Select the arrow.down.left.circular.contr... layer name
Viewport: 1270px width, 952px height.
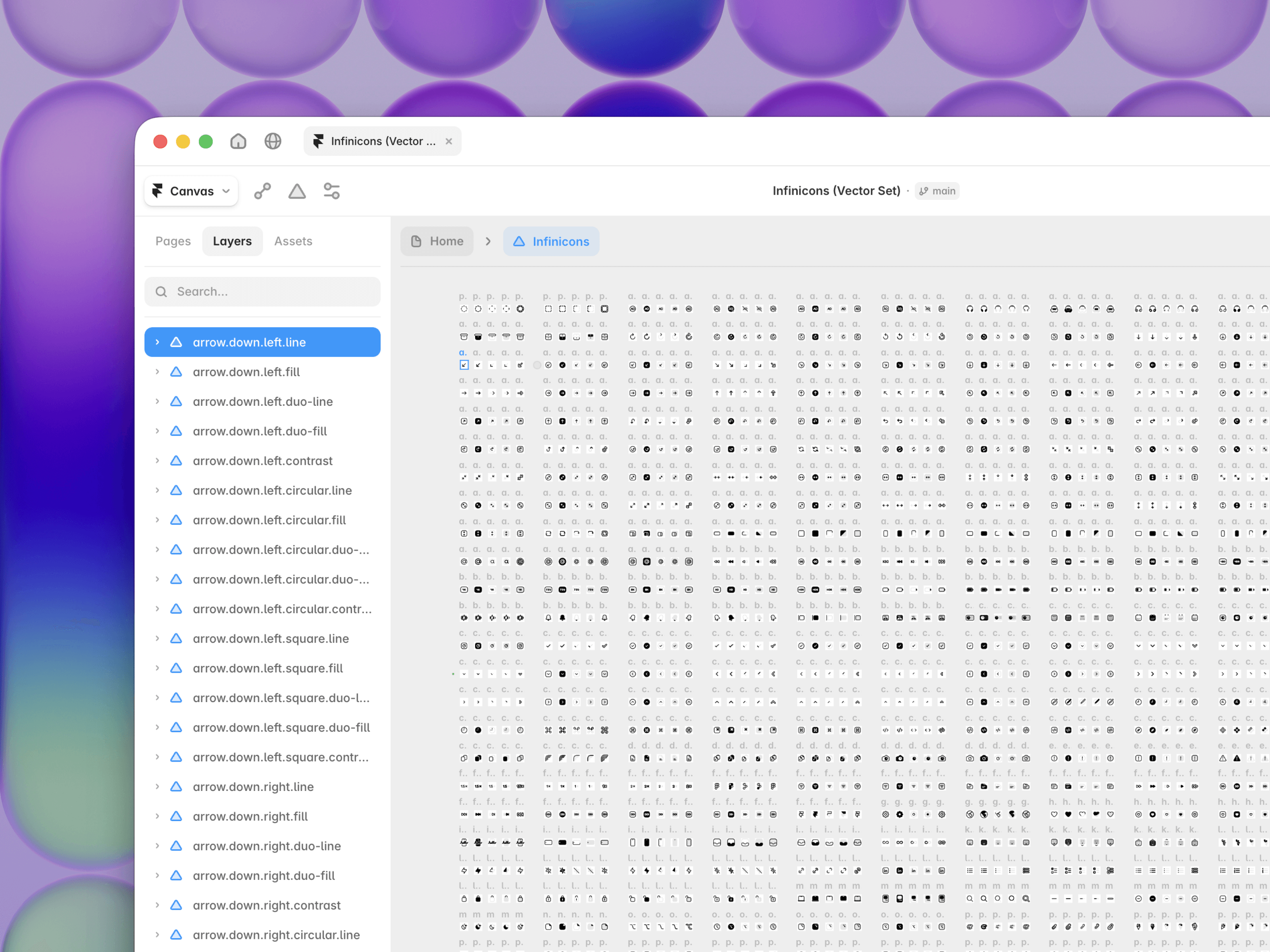click(x=283, y=609)
